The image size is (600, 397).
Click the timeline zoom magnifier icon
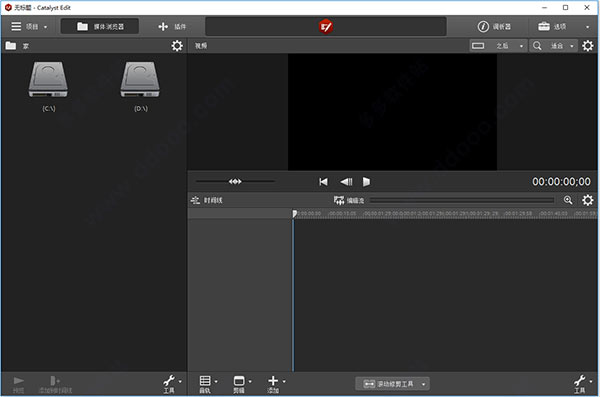pyautogui.click(x=568, y=200)
